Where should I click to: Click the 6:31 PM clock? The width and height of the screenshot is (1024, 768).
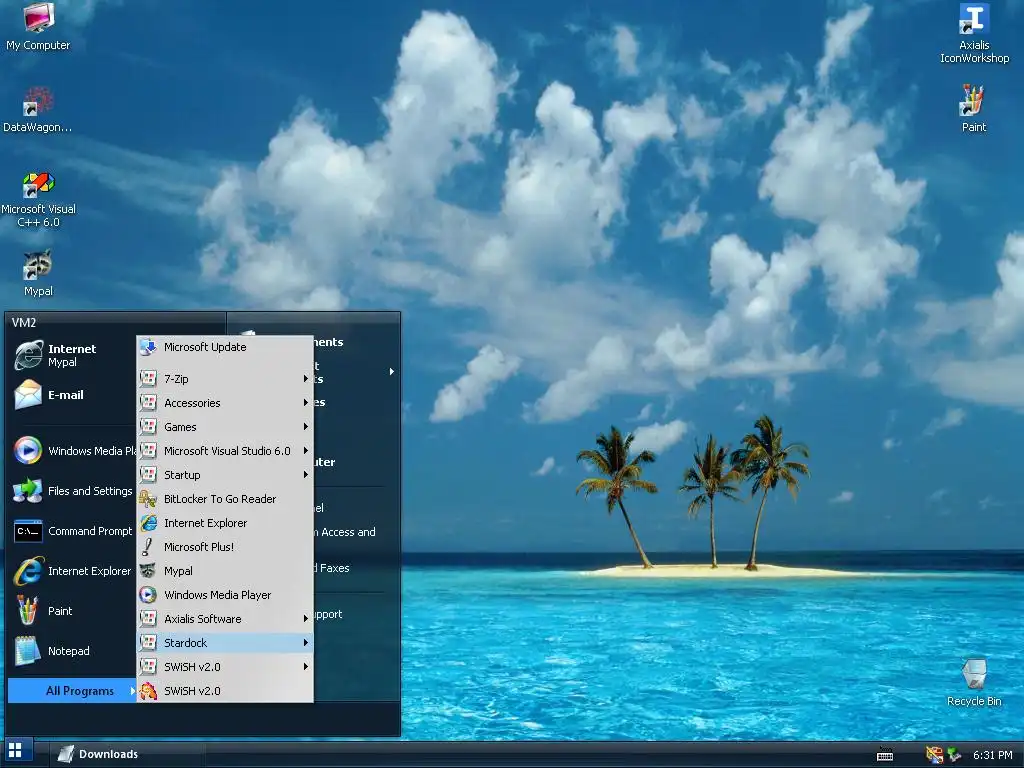click(993, 755)
